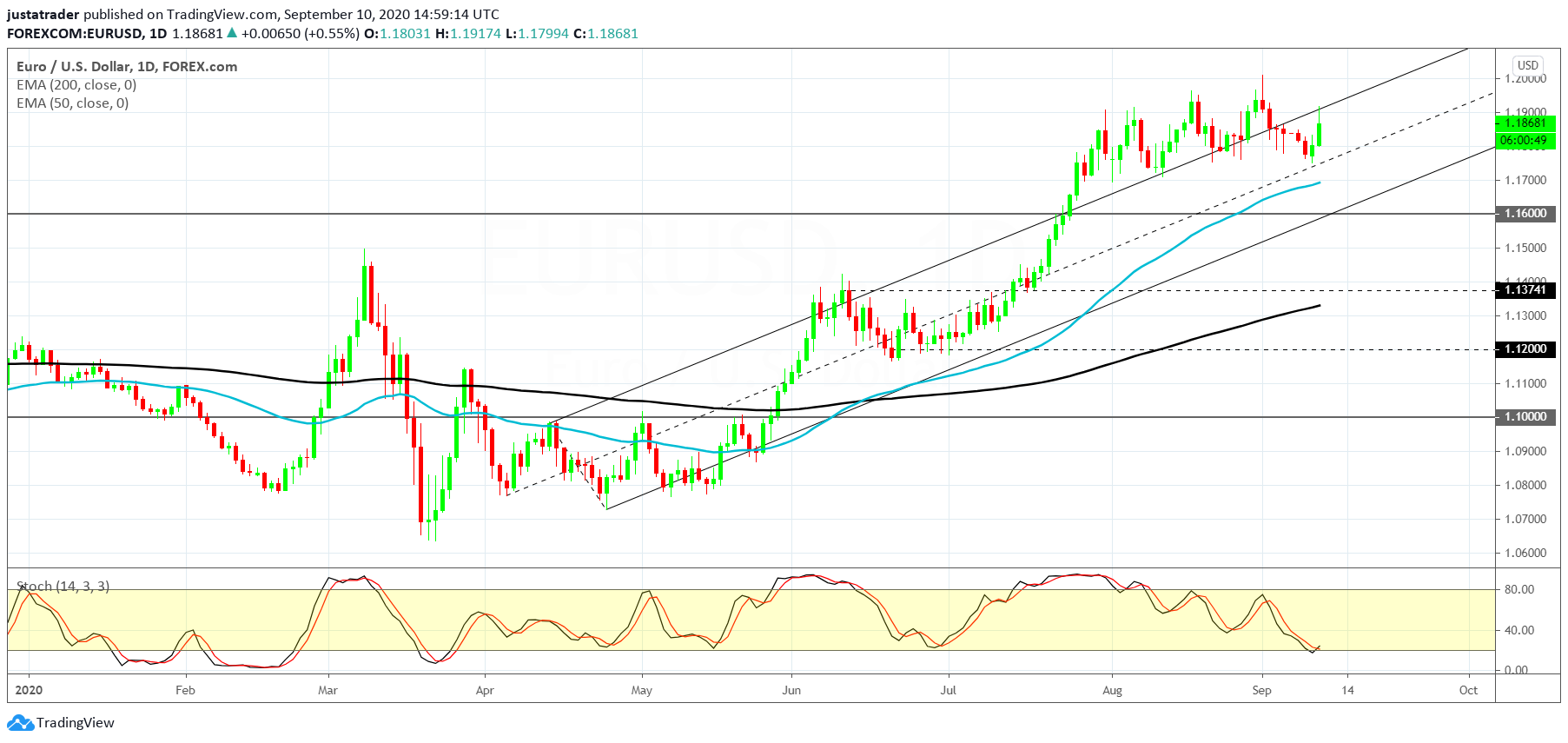Click the 1.15000 price scale value
This screenshot has height=743, width=1568.
pyautogui.click(x=1525, y=248)
